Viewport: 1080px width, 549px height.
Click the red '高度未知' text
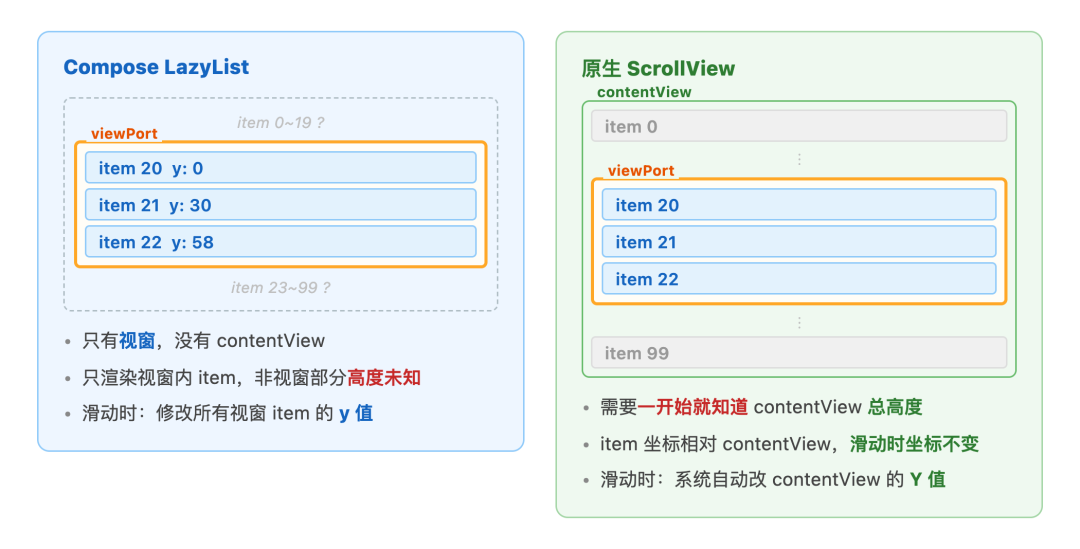click(384, 377)
